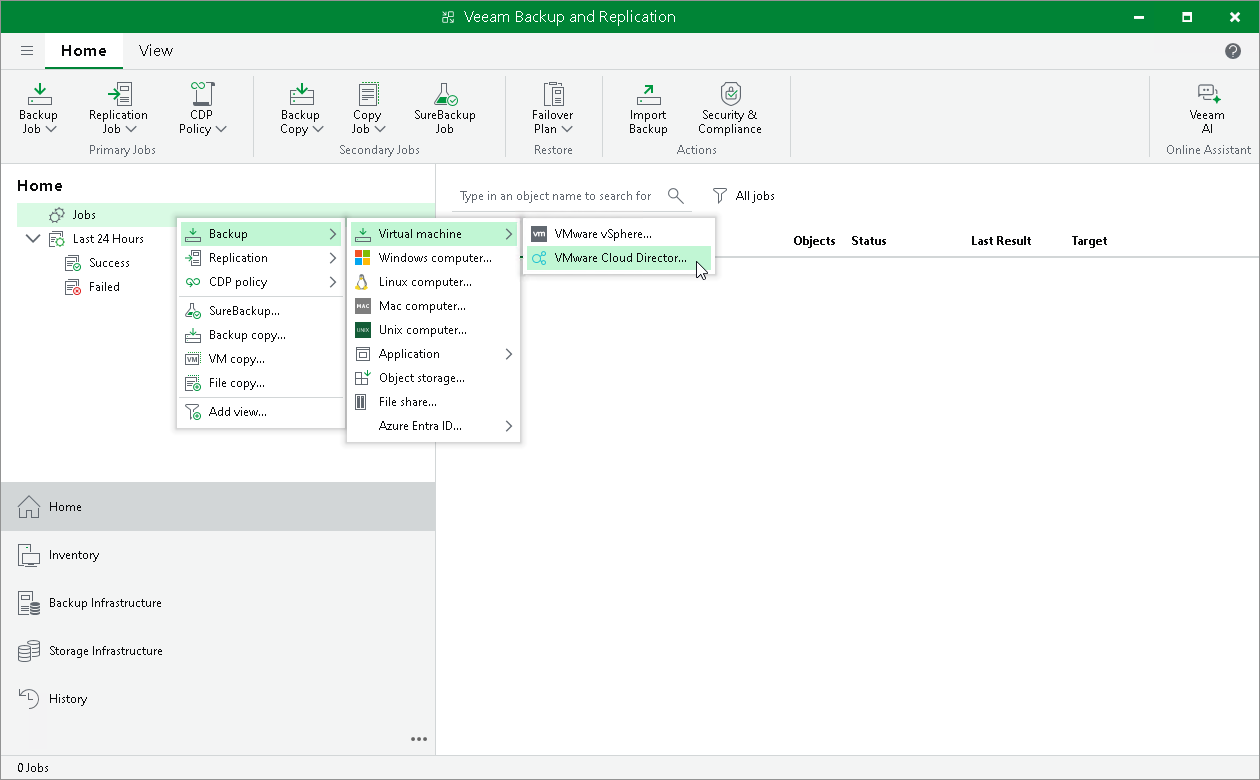1260x780 pixels.
Task: Choose Replication in the context menu
Action: [x=261, y=258]
